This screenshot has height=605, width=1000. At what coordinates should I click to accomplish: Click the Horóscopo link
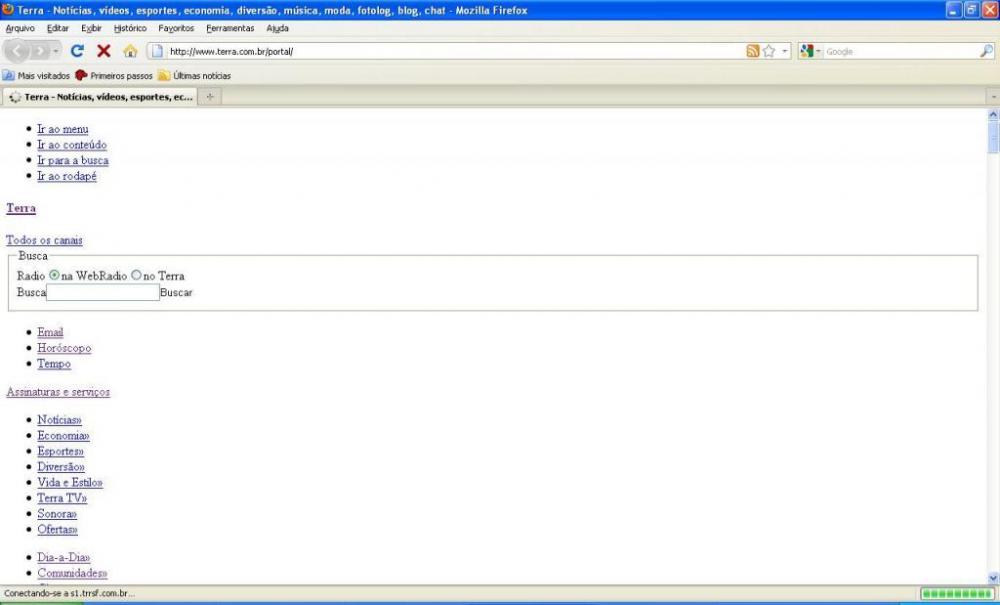coord(64,348)
